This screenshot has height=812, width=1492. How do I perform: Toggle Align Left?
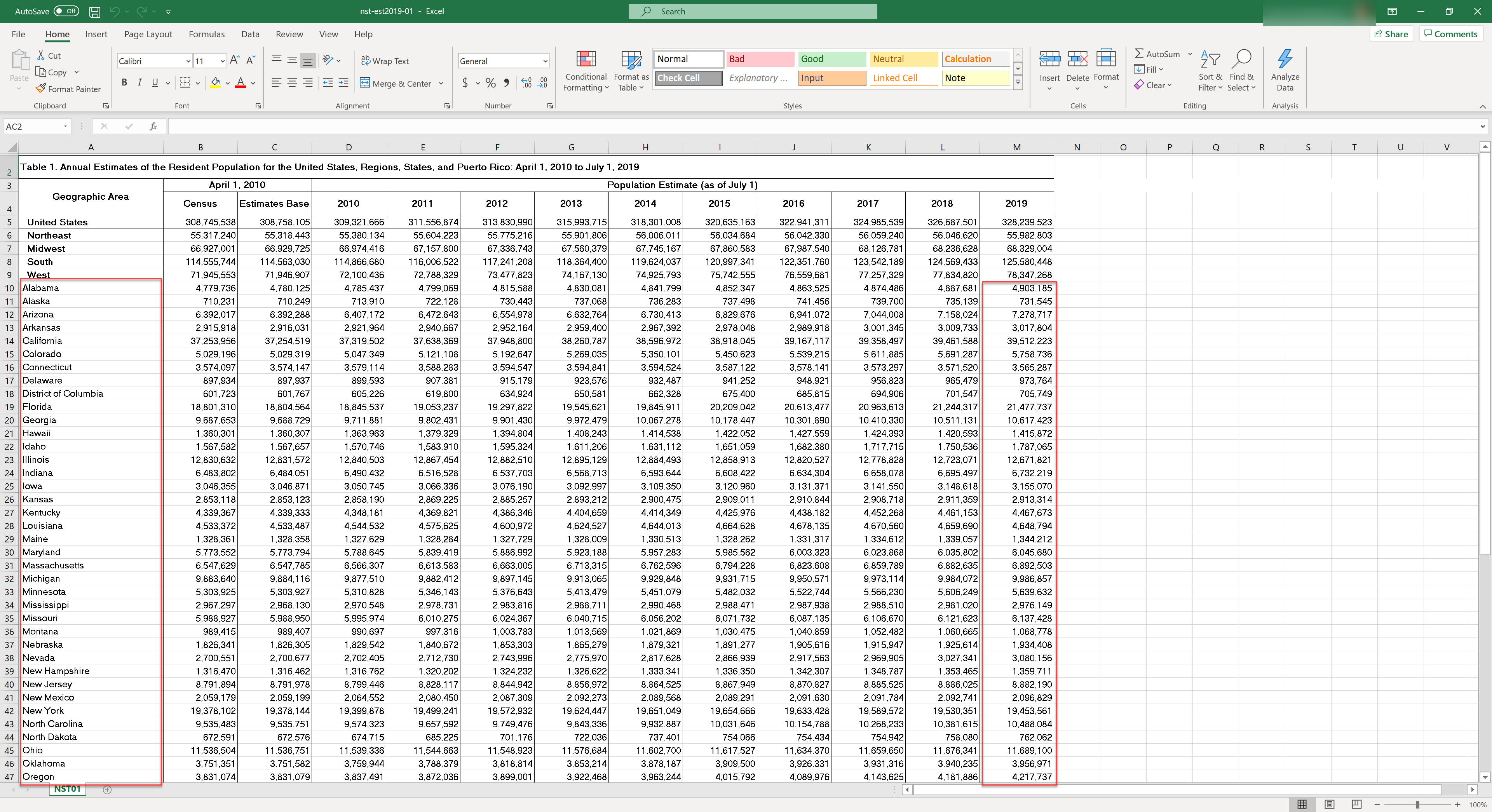[x=276, y=83]
